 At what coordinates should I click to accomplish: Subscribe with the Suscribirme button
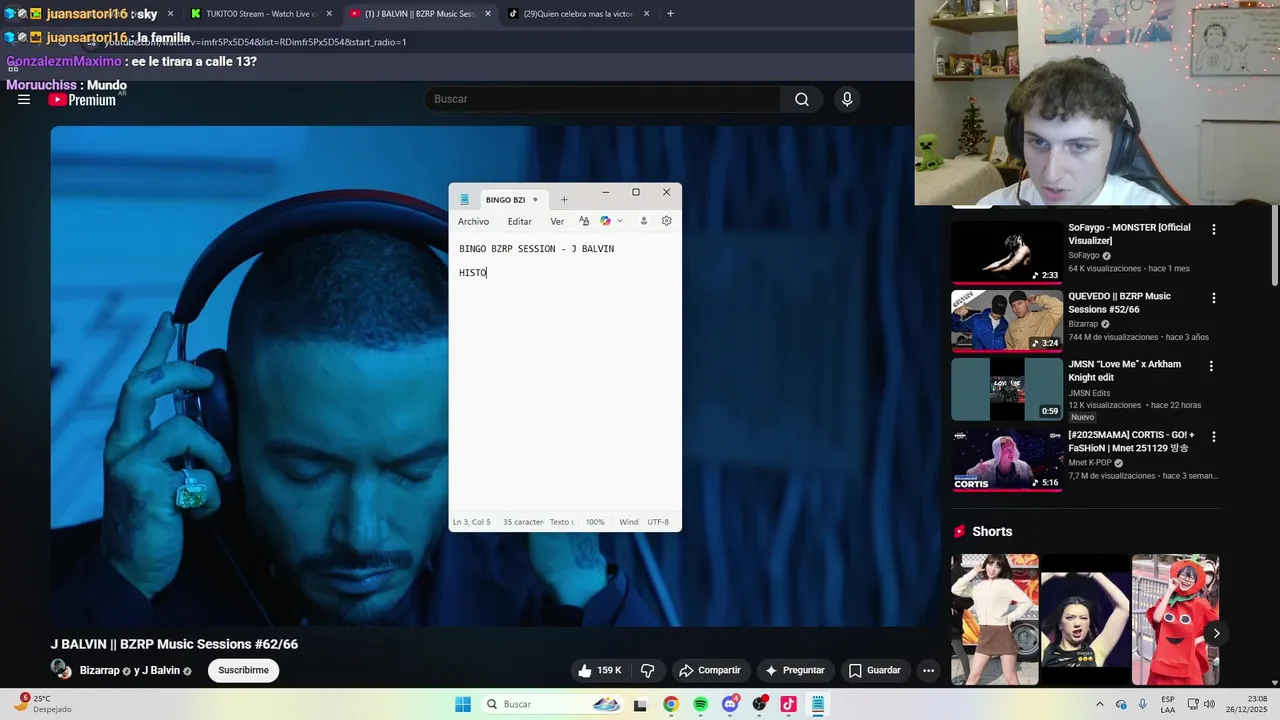pos(243,670)
